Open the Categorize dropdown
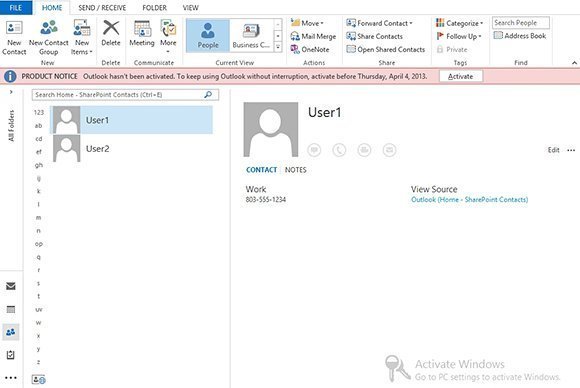 (459, 23)
